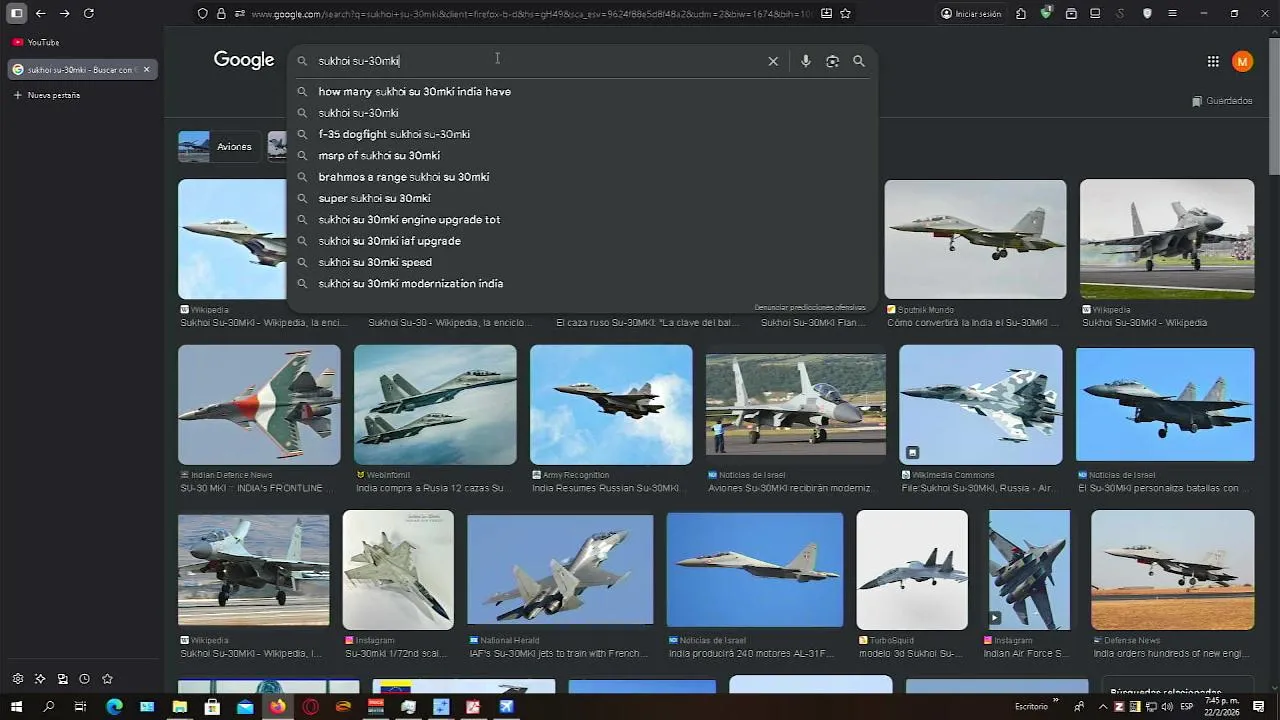Reload the current page
The image size is (1280, 720).
coord(89,13)
